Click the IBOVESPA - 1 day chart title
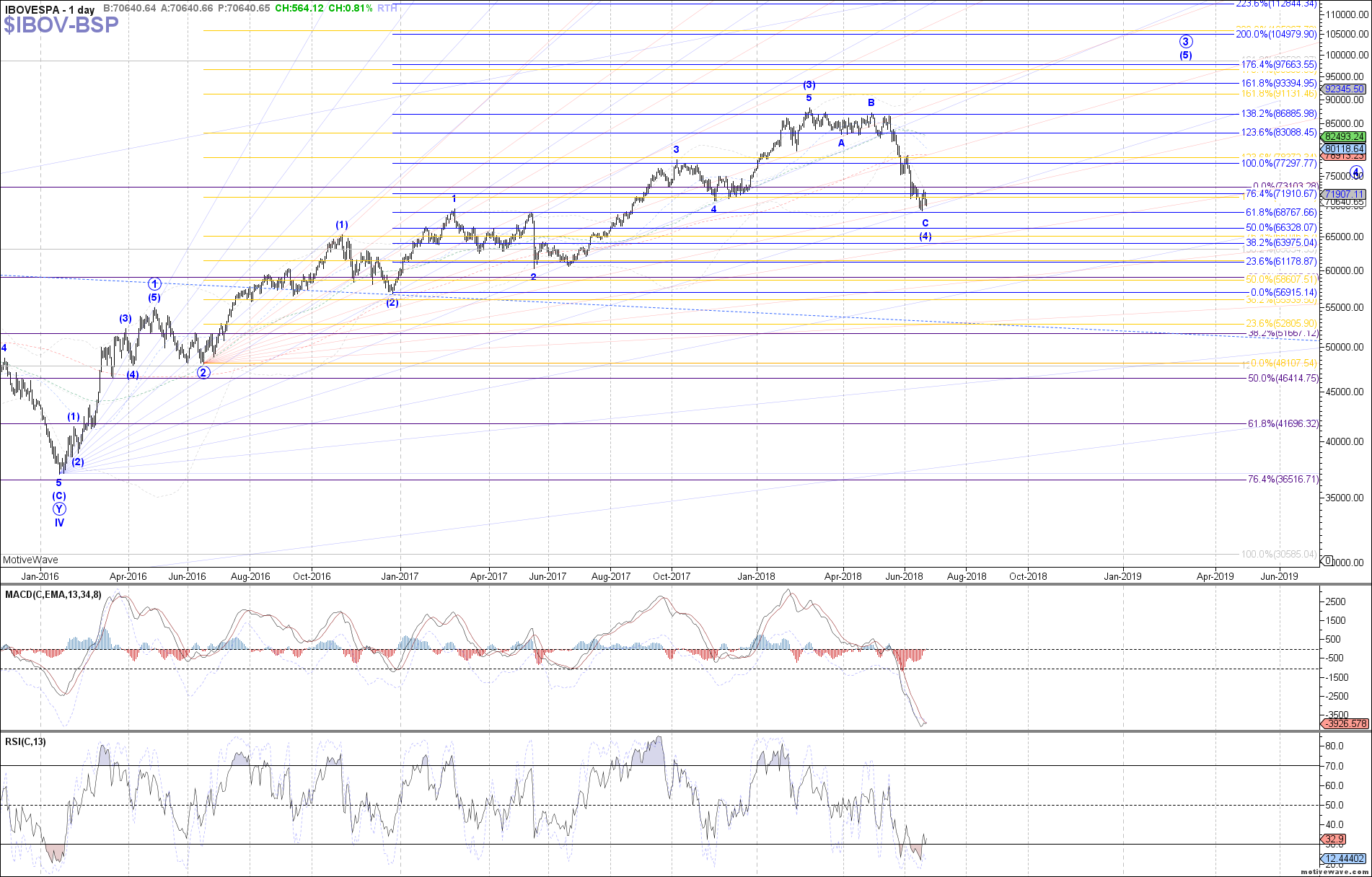1372x877 pixels. [x=49, y=9]
